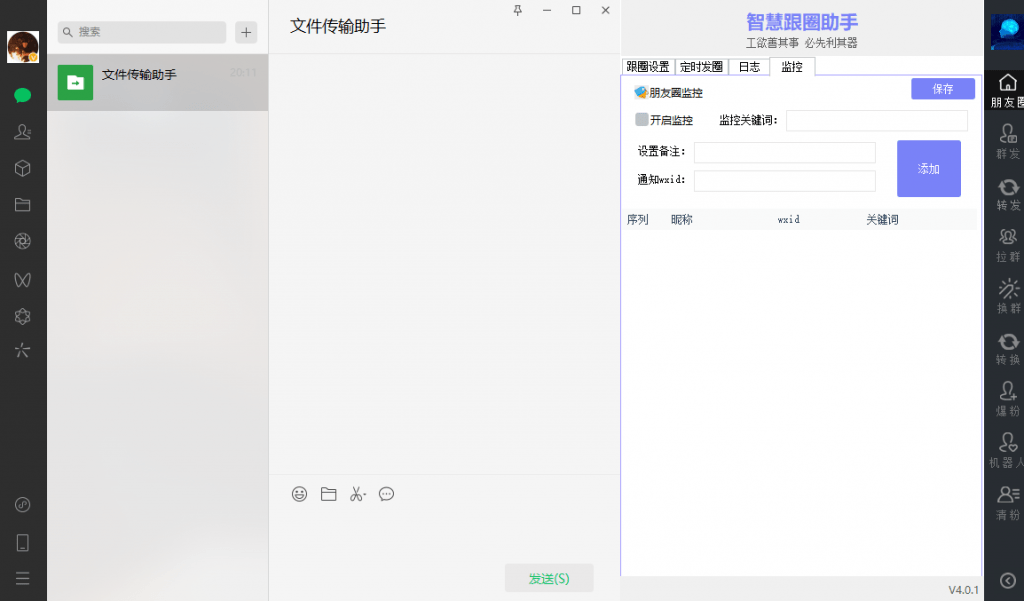Image resolution: width=1024 pixels, height=601 pixels.
Task: Open the Chats section in WeChat sidebar
Action: point(23,95)
